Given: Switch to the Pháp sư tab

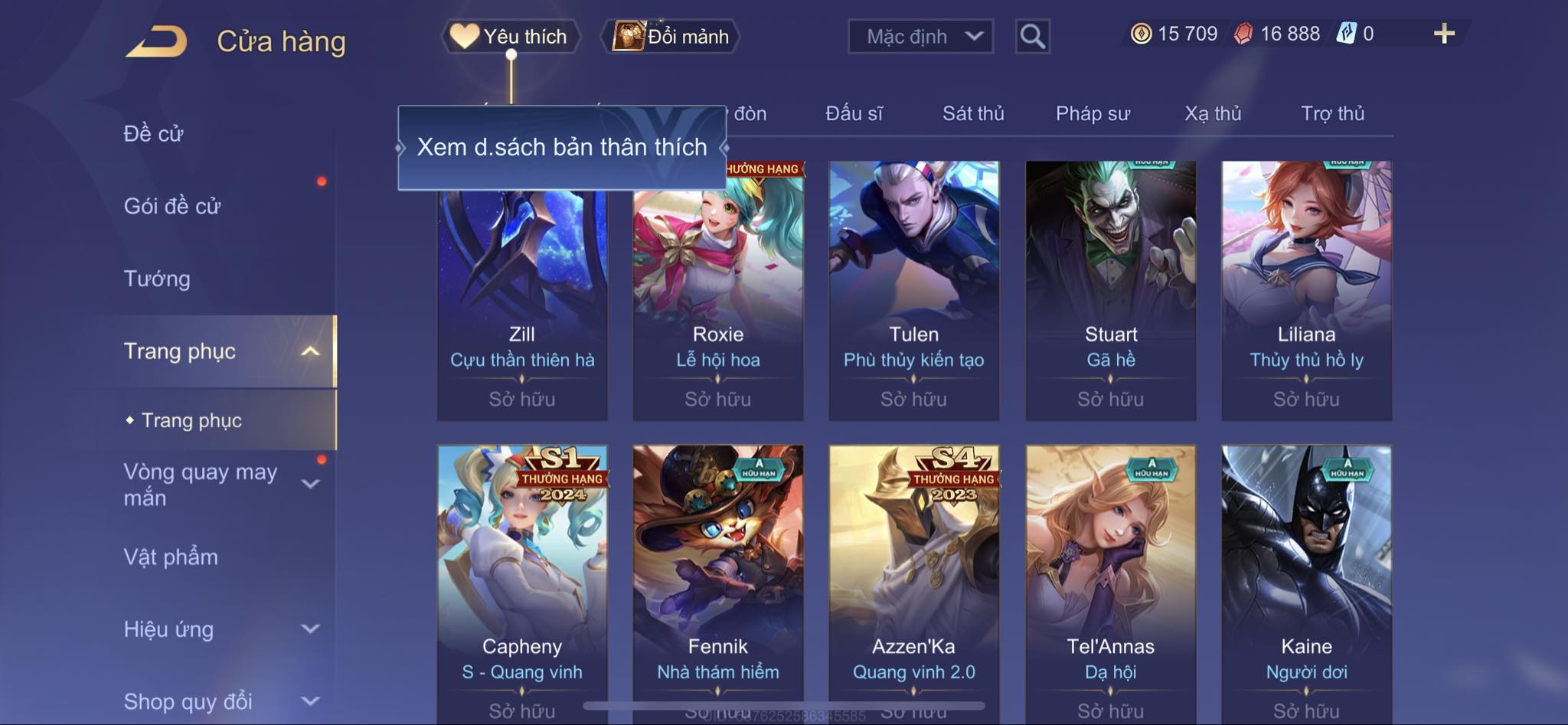Looking at the screenshot, I should pos(1093,113).
